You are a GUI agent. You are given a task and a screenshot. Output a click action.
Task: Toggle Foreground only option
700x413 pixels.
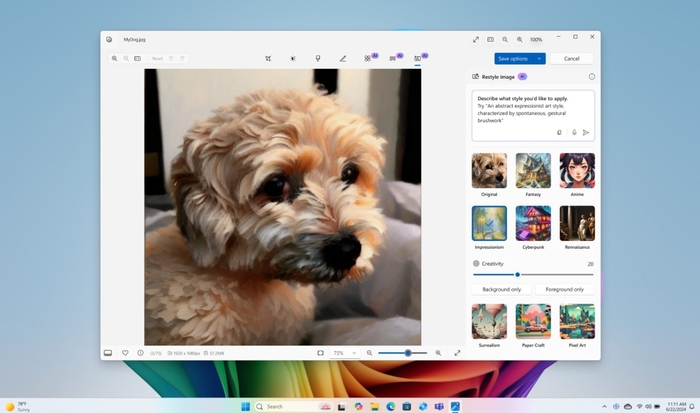pyautogui.click(x=565, y=289)
